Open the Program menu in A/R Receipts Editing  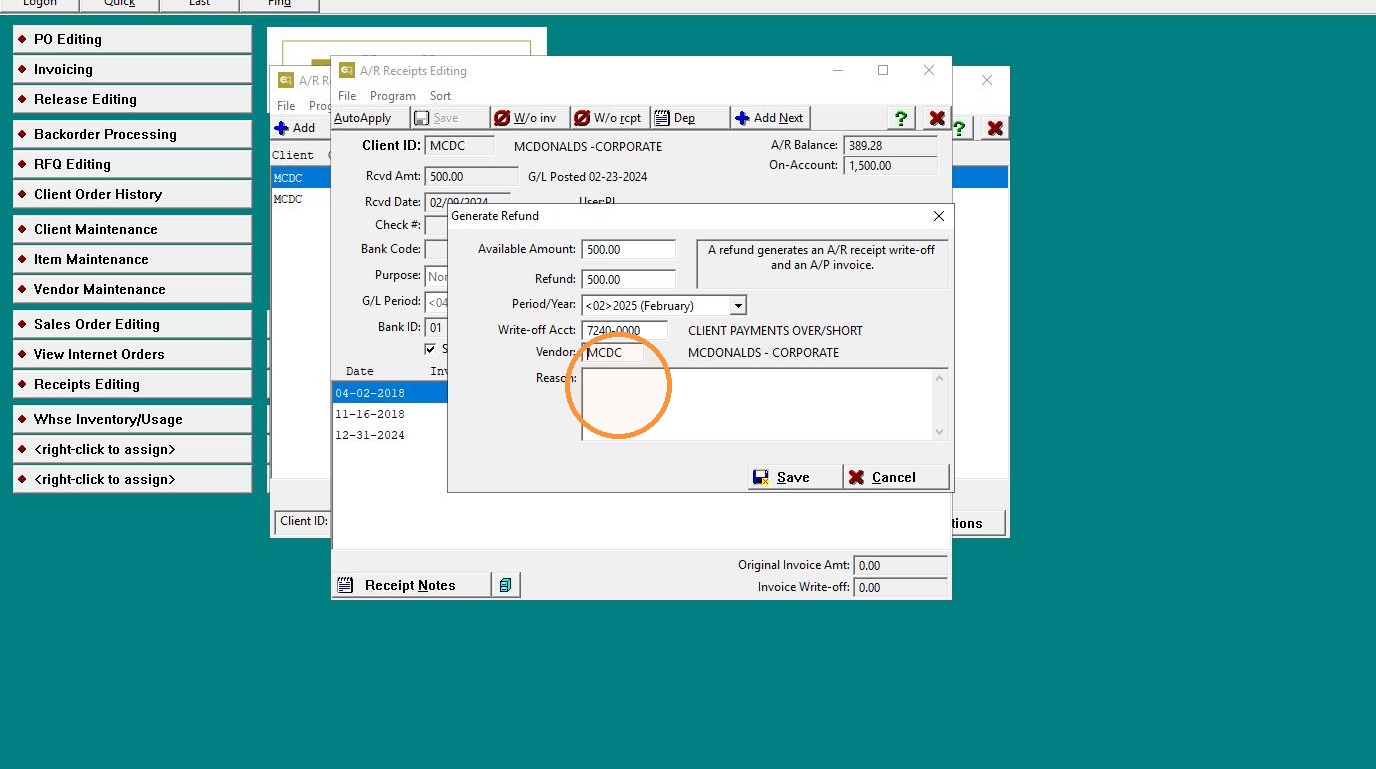(x=392, y=96)
